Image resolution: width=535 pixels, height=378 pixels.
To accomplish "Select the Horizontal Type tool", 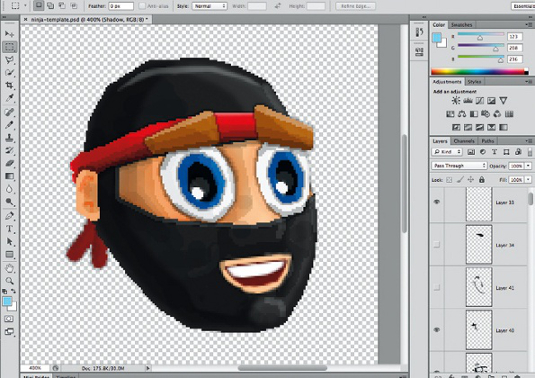I will pos(10,228).
